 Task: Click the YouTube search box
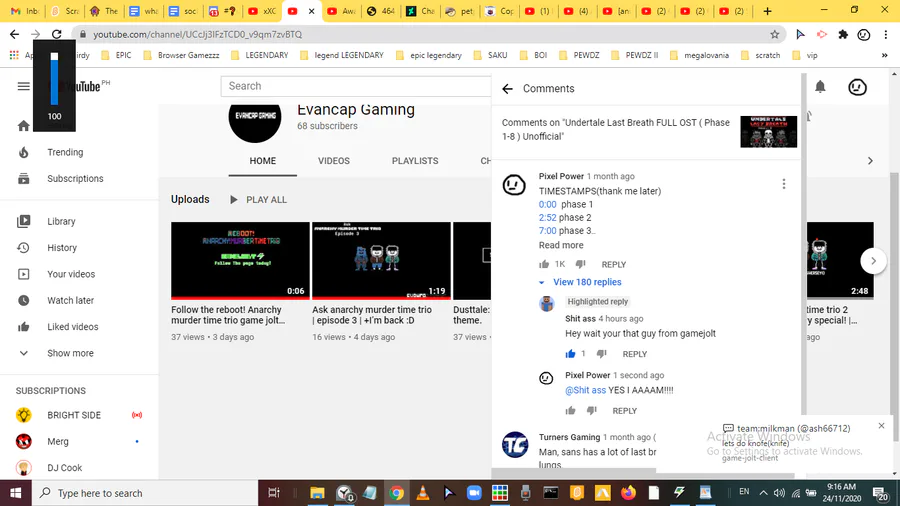point(356,86)
